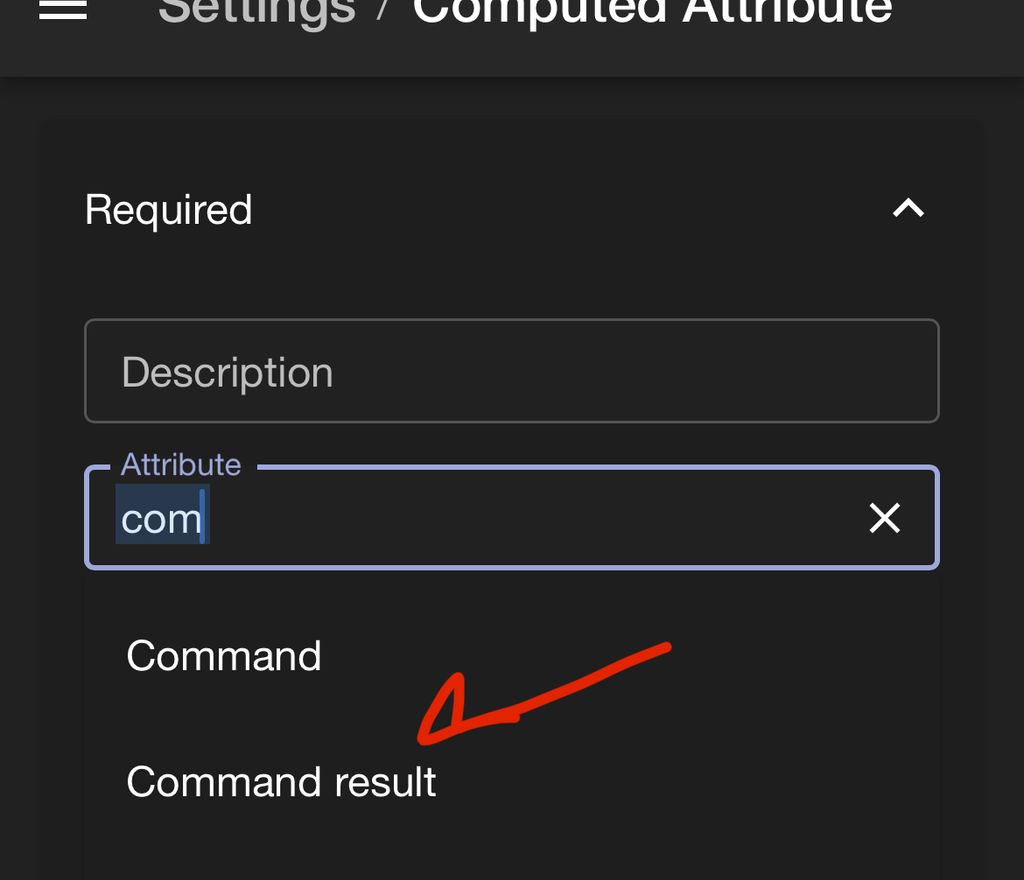Click the "Attribute" floating field label
Image resolution: width=1024 pixels, height=880 pixels.
pos(181,465)
